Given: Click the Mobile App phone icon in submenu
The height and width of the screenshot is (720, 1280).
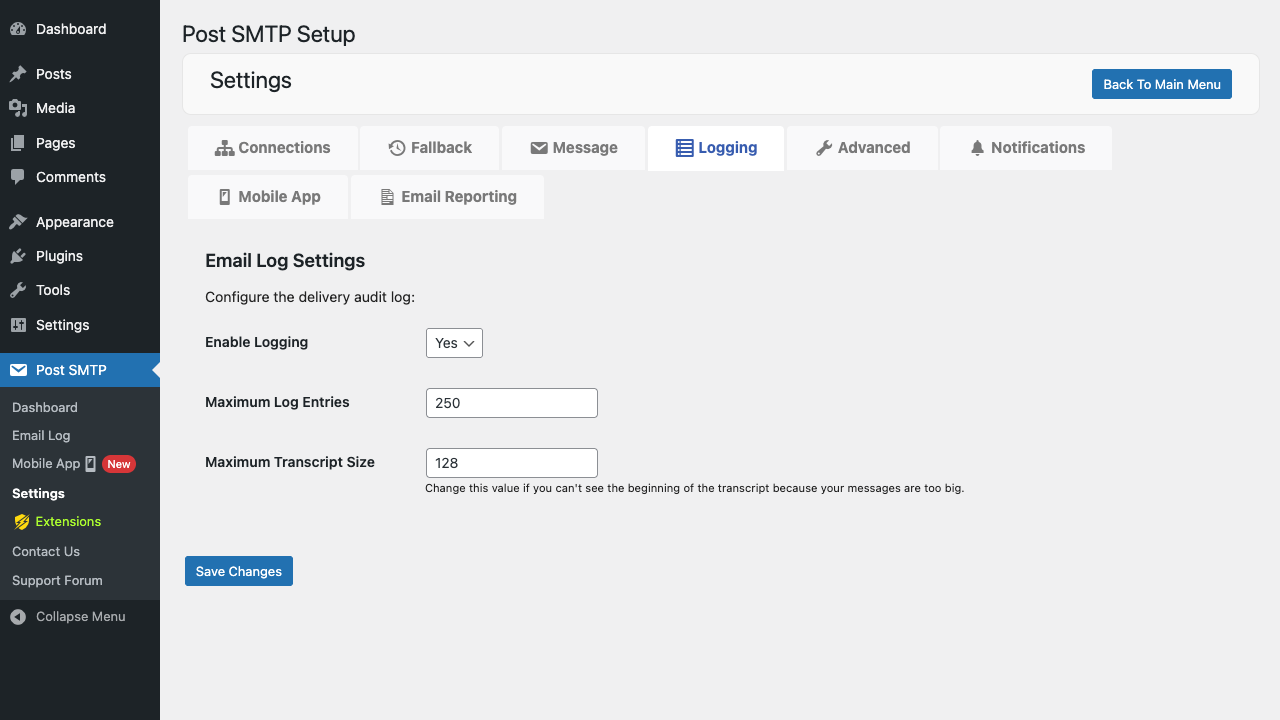Looking at the screenshot, I should [91, 464].
